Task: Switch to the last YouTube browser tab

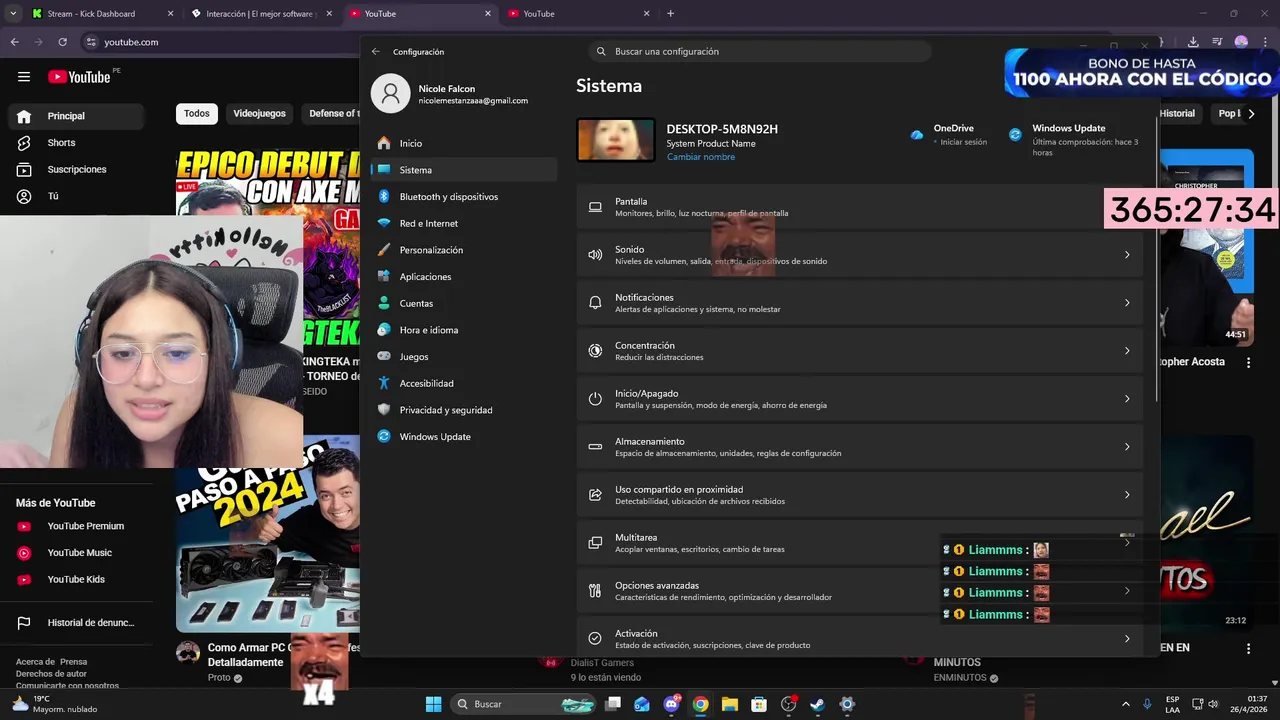Action: click(579, 14)
